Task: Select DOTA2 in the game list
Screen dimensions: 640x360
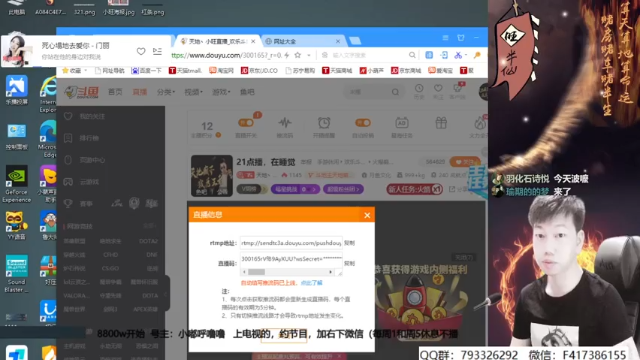Action: pyautogui.click(x=148, y=241)
